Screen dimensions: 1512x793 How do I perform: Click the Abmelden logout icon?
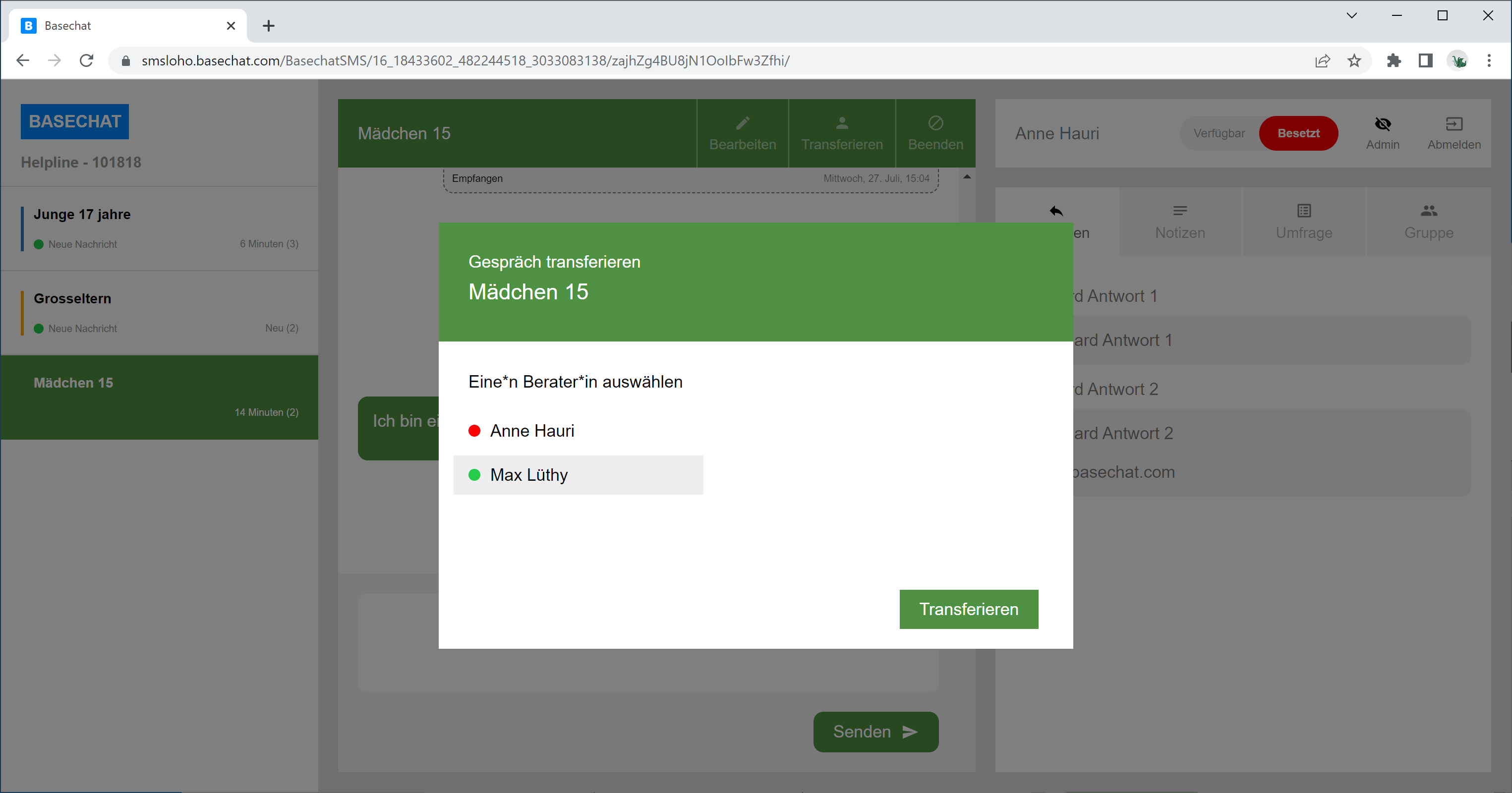click(x=1454, y=124)
